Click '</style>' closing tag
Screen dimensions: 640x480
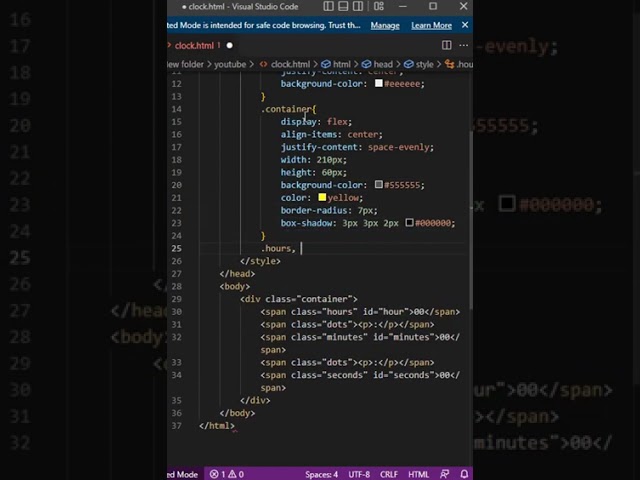[x=260, y=261]
